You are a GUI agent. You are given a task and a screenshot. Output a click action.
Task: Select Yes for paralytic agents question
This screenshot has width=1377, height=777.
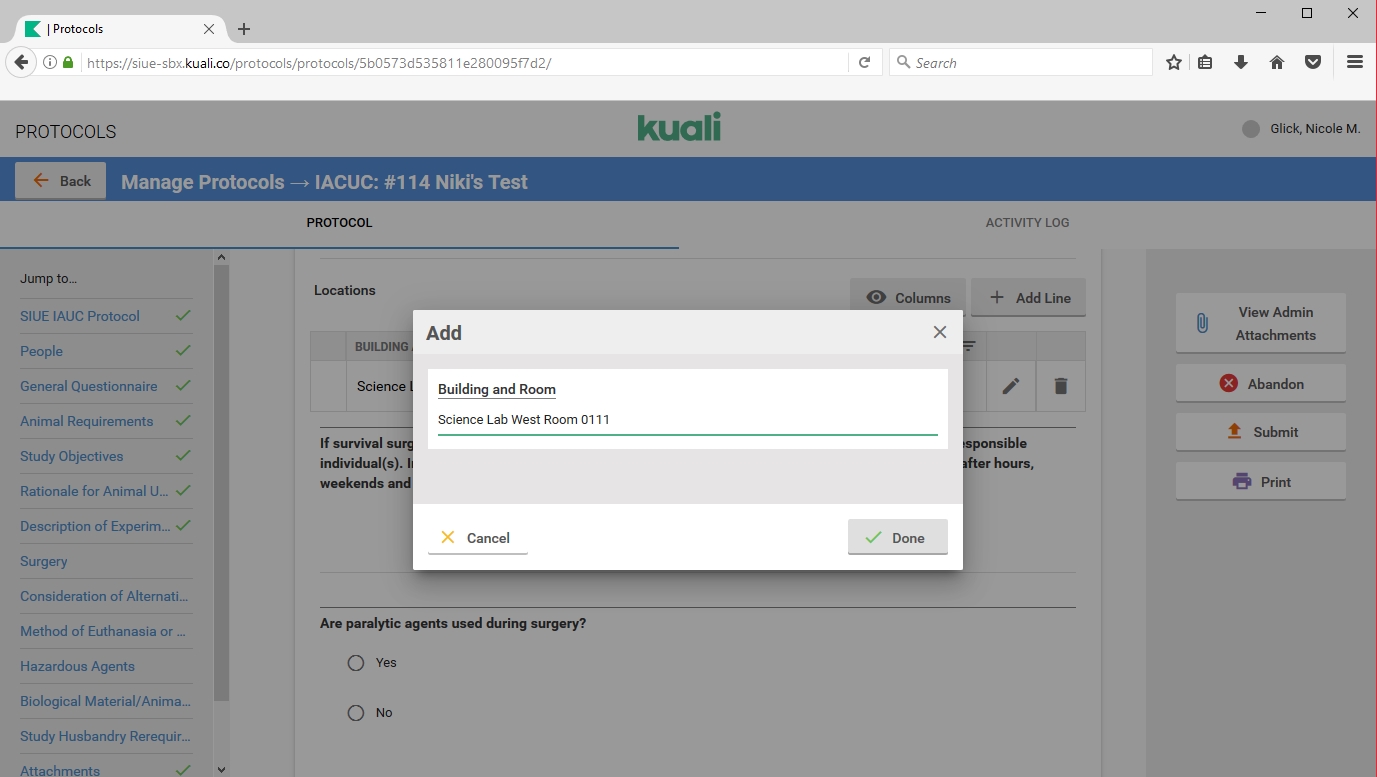(356, 663)
